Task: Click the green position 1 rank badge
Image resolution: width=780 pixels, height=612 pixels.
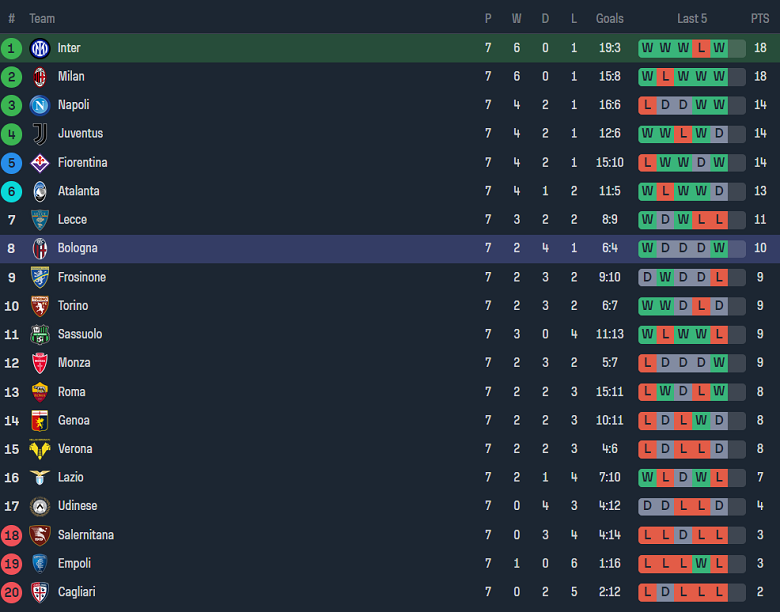Action: point(12,48)
